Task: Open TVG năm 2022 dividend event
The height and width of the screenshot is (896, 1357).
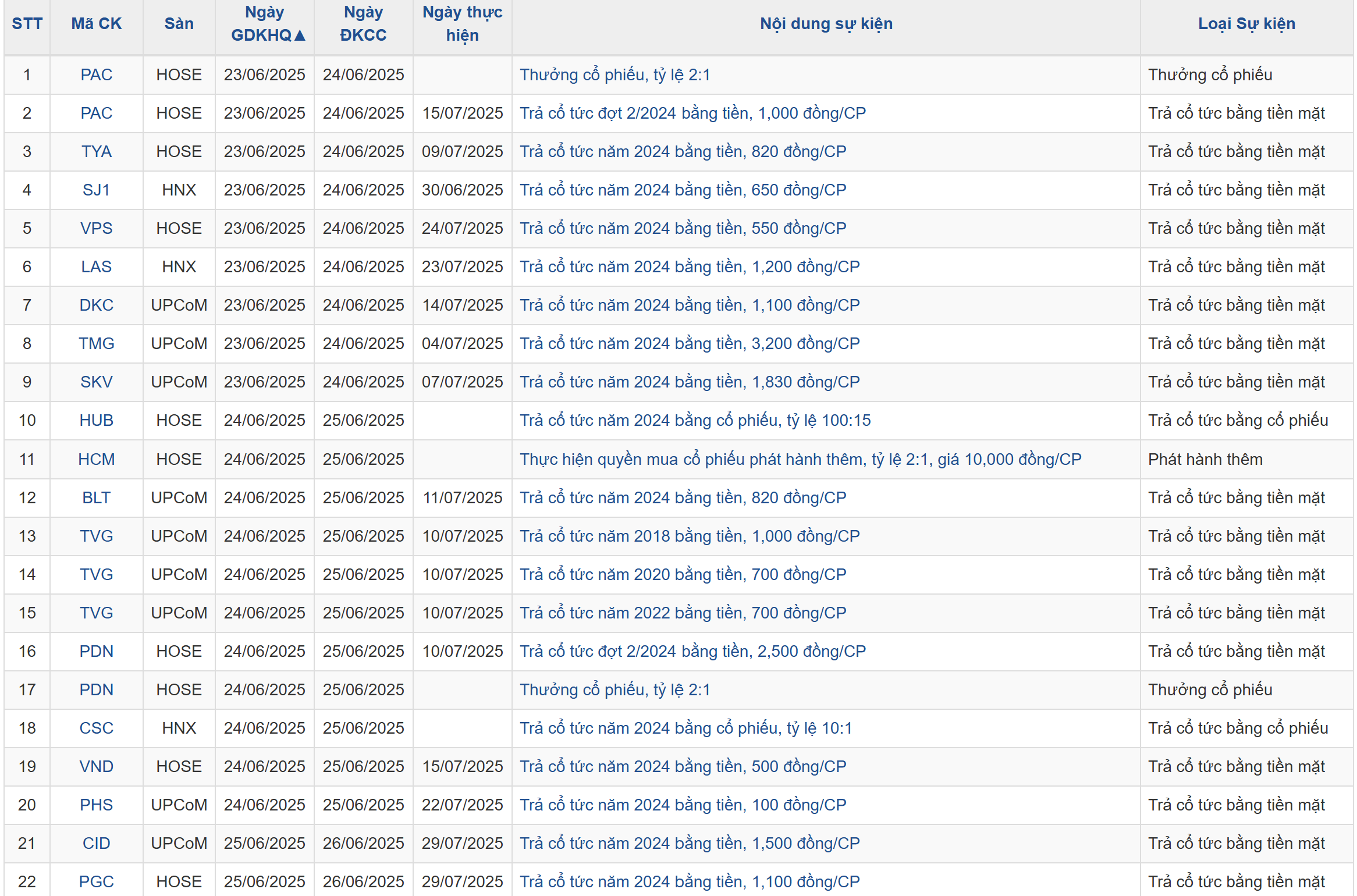Action: tap(683, 613)
